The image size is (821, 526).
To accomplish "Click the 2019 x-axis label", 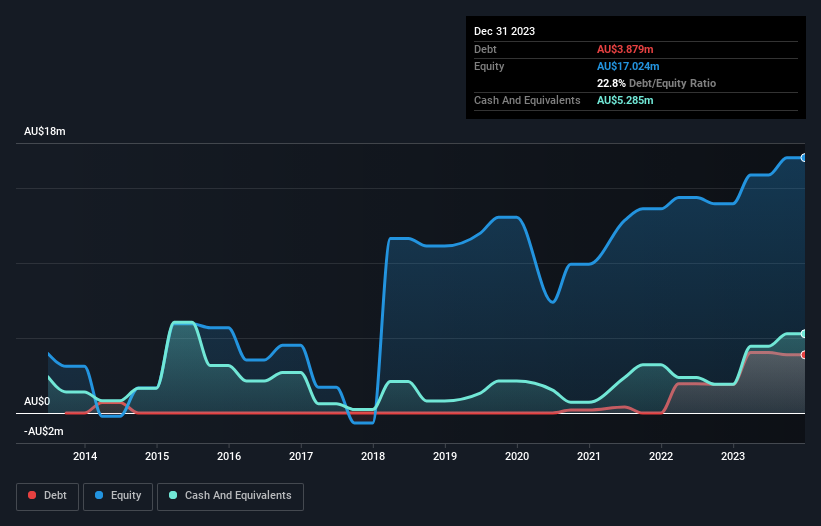I will 445,456.
